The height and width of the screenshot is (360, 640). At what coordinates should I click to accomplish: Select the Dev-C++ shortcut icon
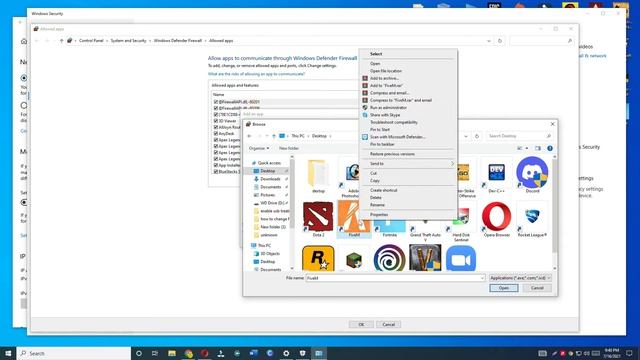point(496,172)
